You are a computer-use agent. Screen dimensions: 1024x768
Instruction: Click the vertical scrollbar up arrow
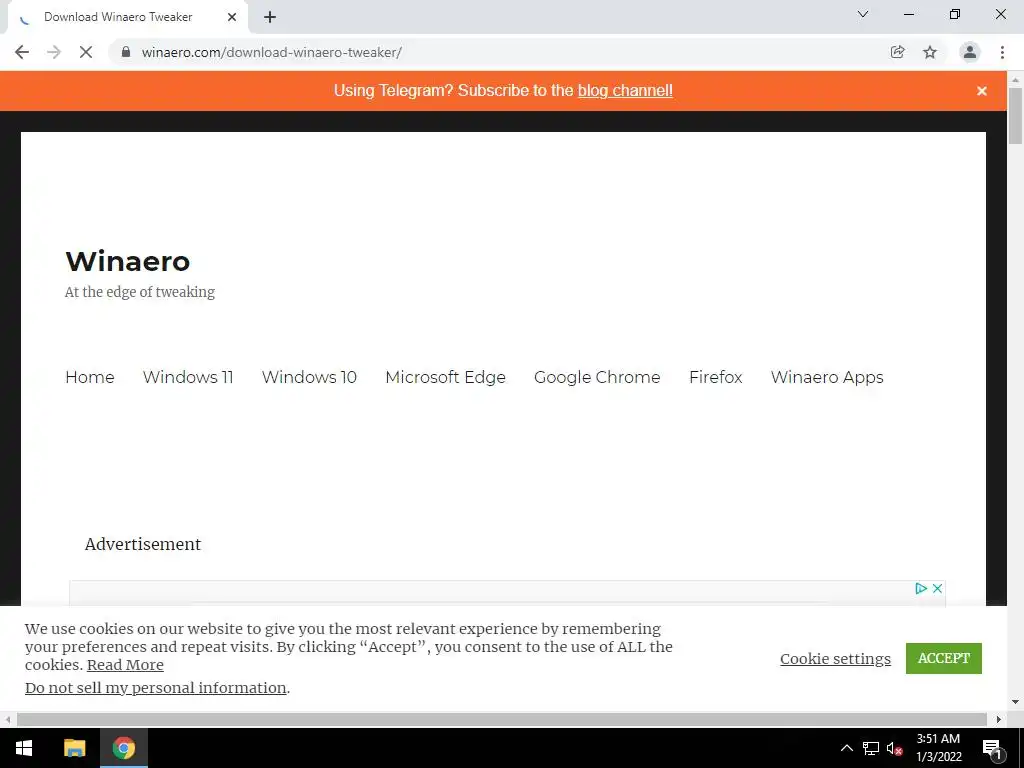click(1015, 80)
